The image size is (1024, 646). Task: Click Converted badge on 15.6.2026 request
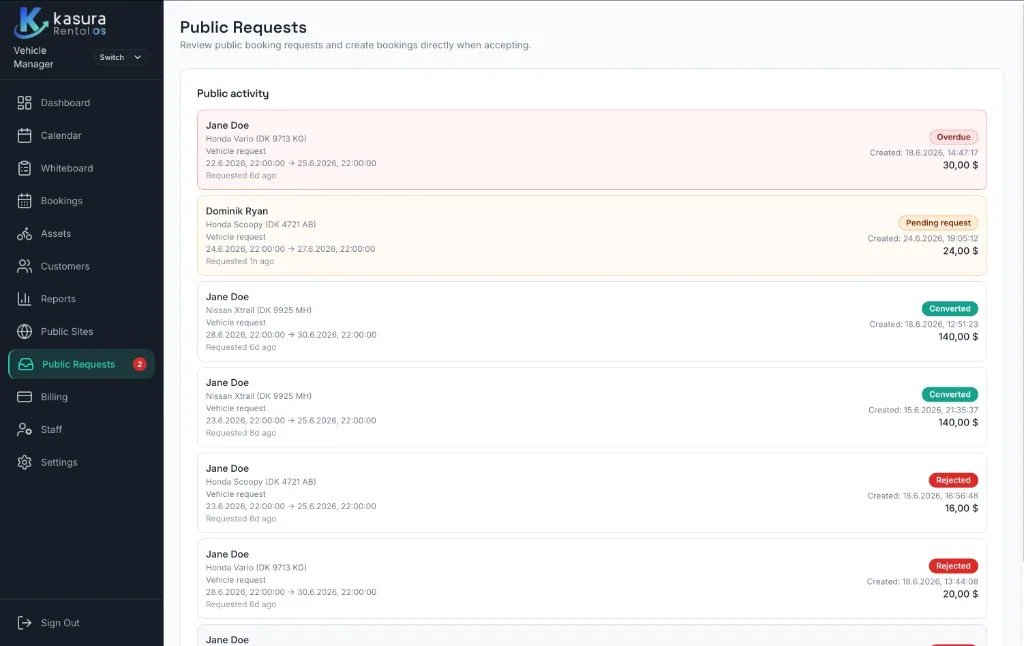coord(950,394)
